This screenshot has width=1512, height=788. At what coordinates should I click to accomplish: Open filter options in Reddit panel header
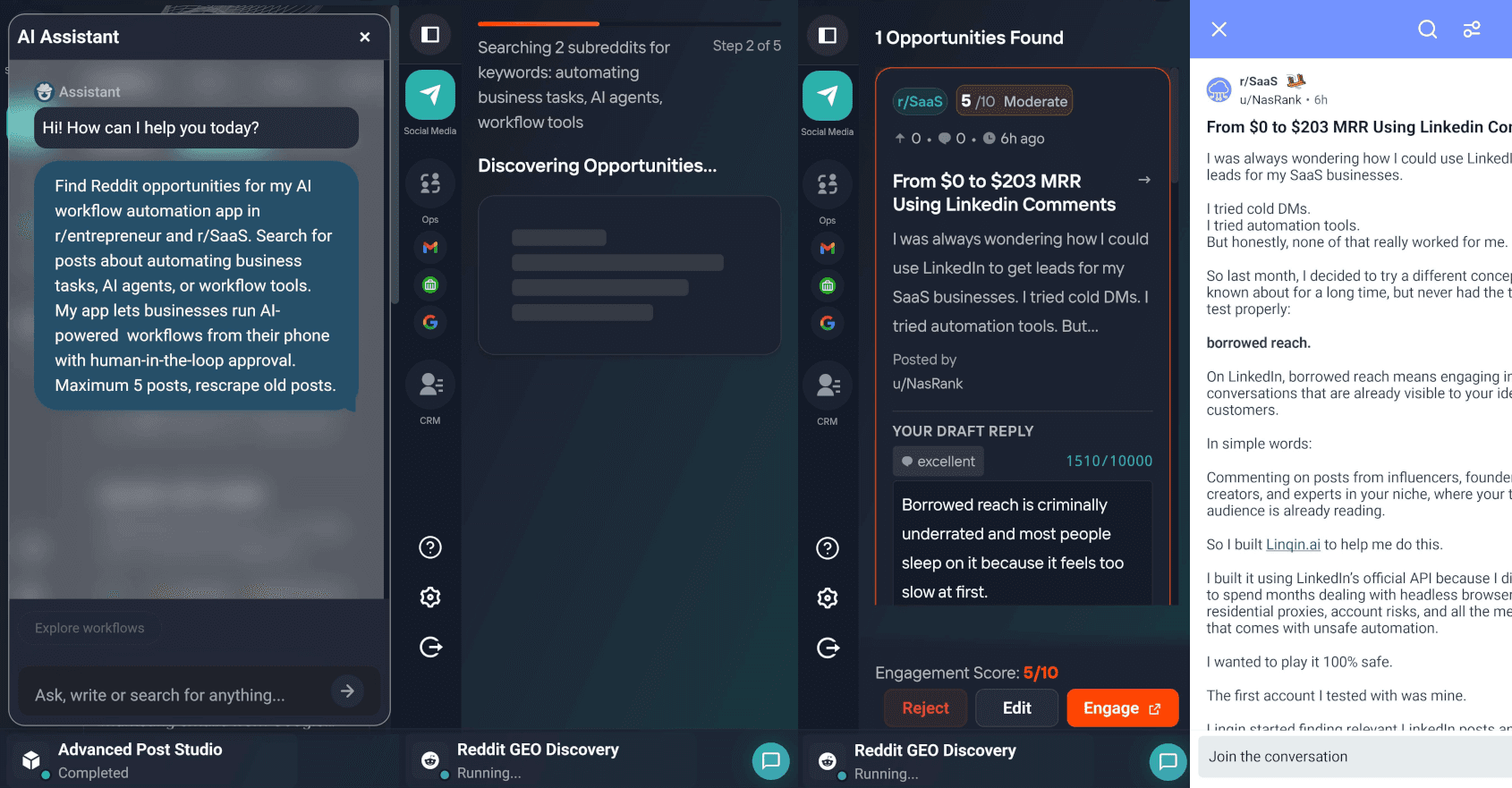pos(1472,30)
